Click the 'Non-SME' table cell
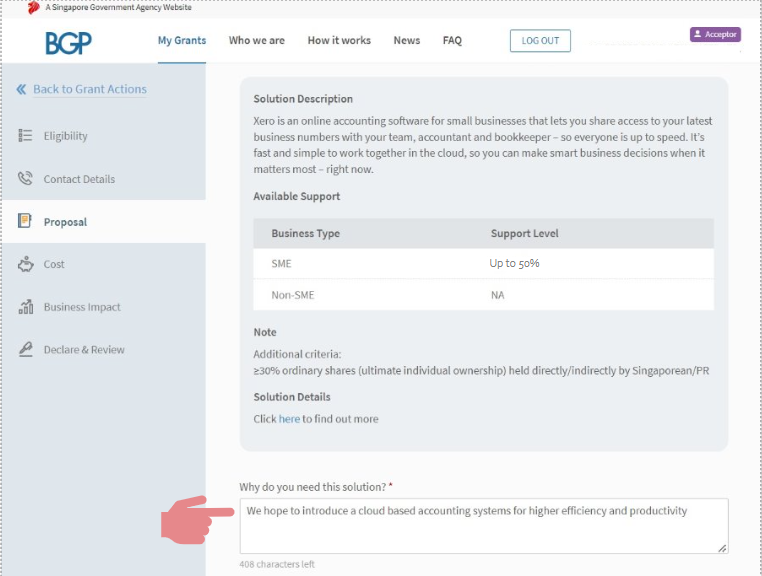 [293, 295]
